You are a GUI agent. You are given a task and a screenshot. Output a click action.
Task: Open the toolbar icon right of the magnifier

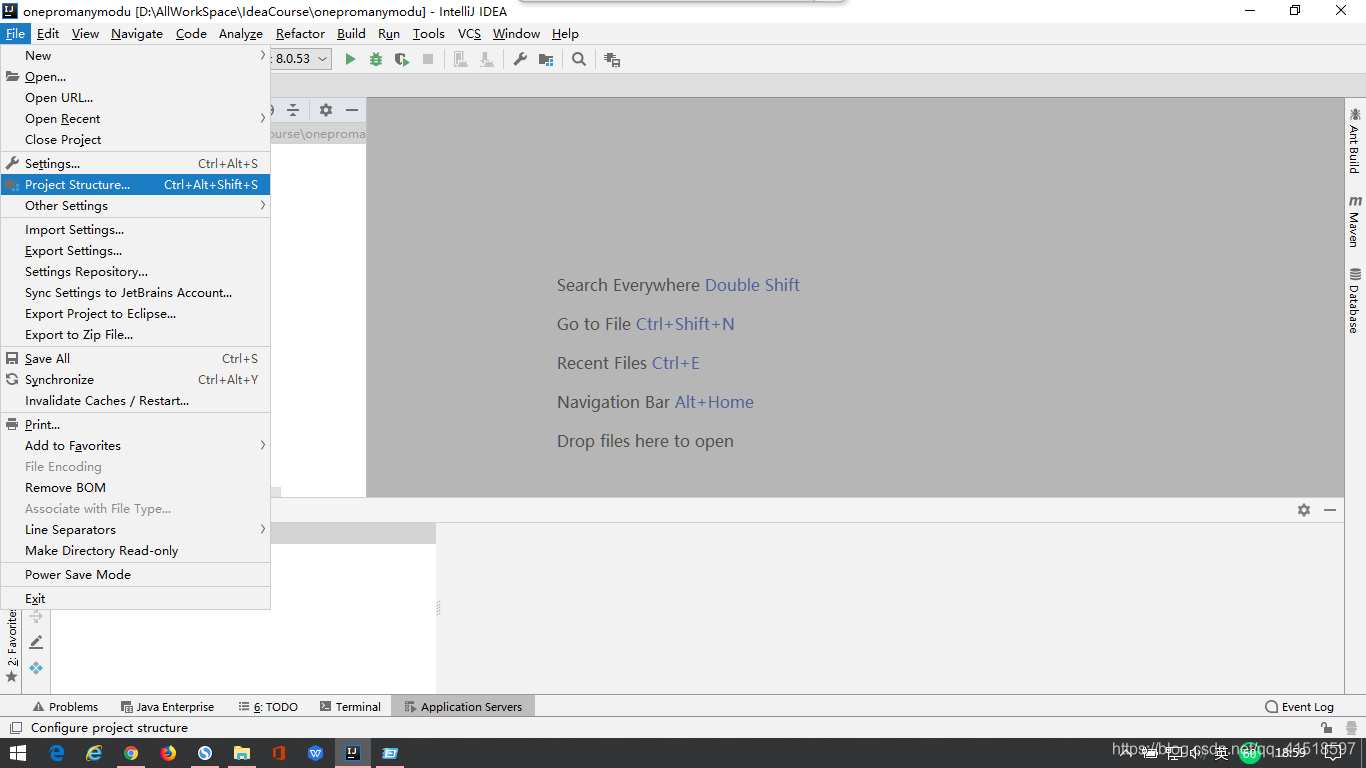612,59
